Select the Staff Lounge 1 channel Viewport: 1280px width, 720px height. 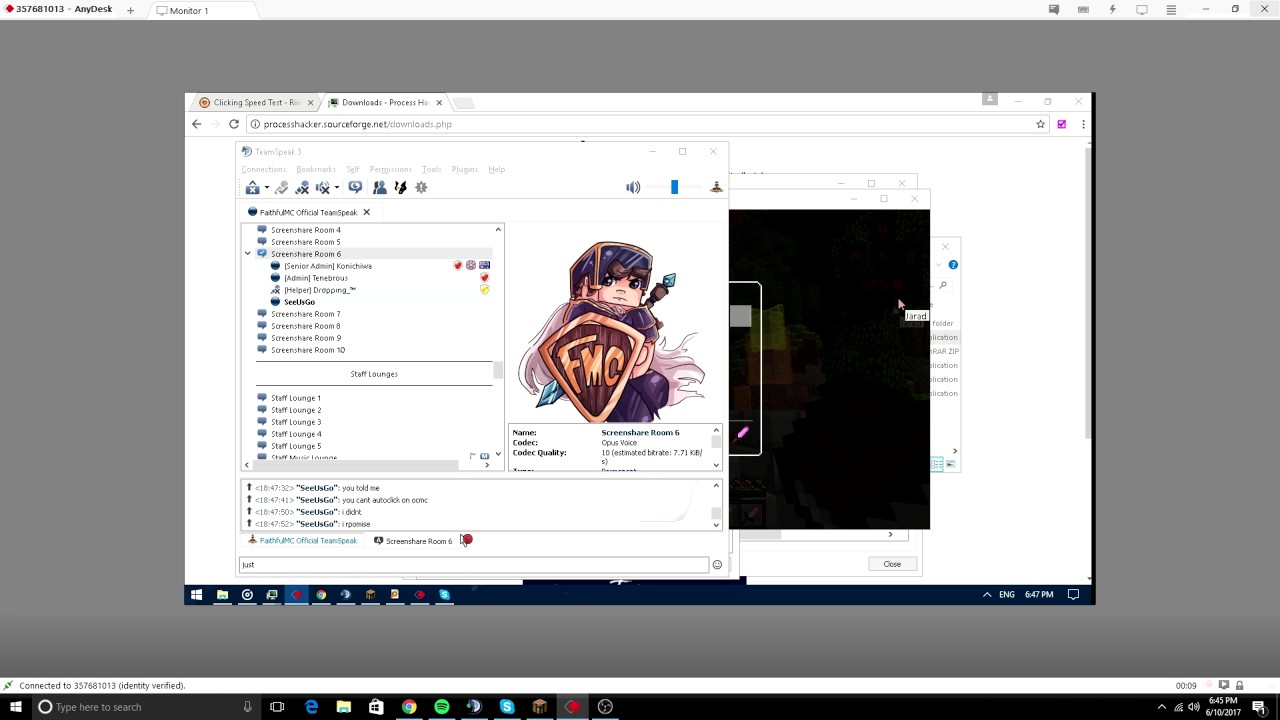point(295,398)
